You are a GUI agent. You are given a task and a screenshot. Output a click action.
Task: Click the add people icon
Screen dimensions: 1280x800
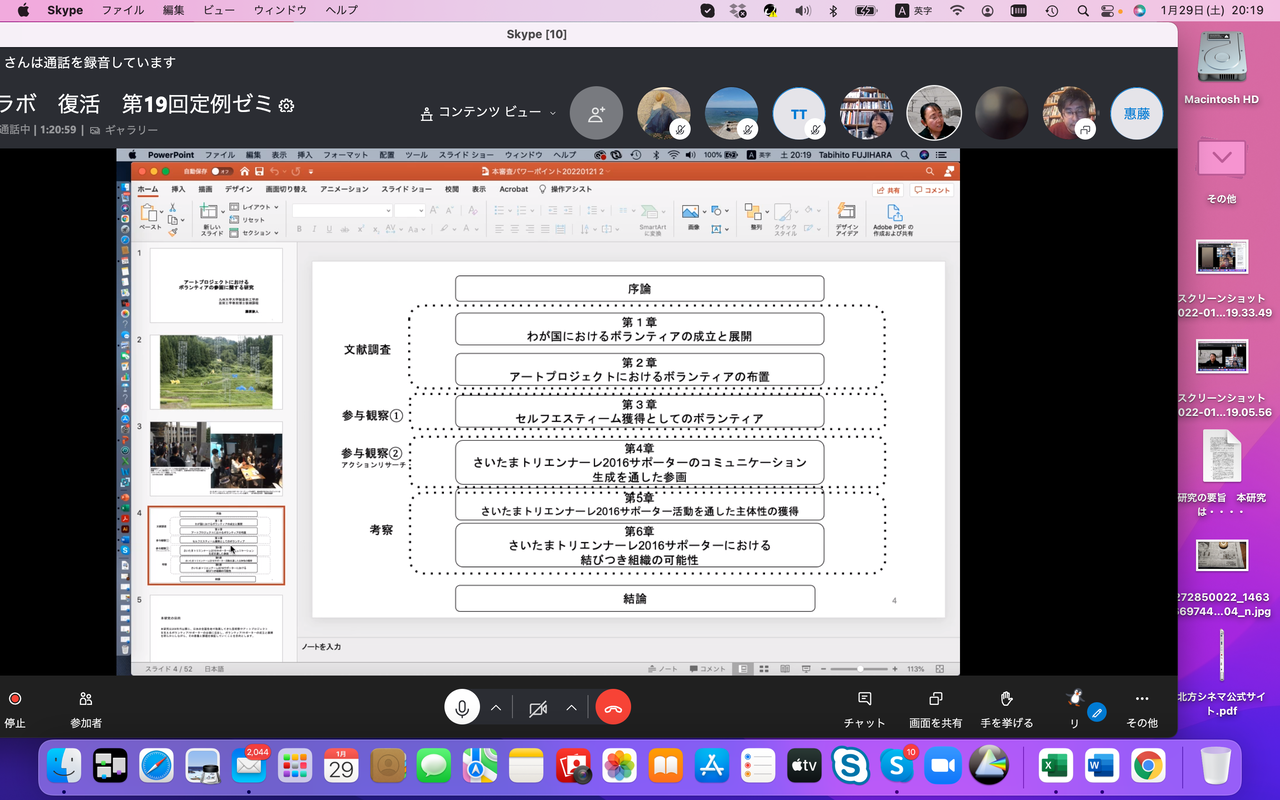pyautogui.click(x=597, y=113)
